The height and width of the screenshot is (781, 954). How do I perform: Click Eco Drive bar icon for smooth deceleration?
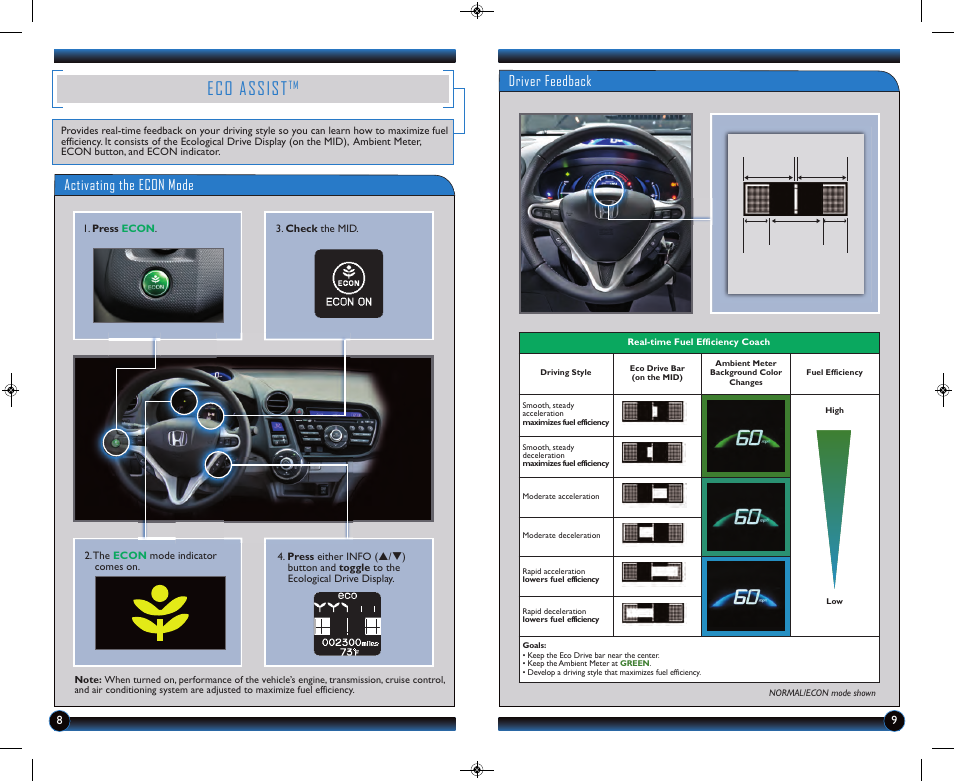coord(652,452)
